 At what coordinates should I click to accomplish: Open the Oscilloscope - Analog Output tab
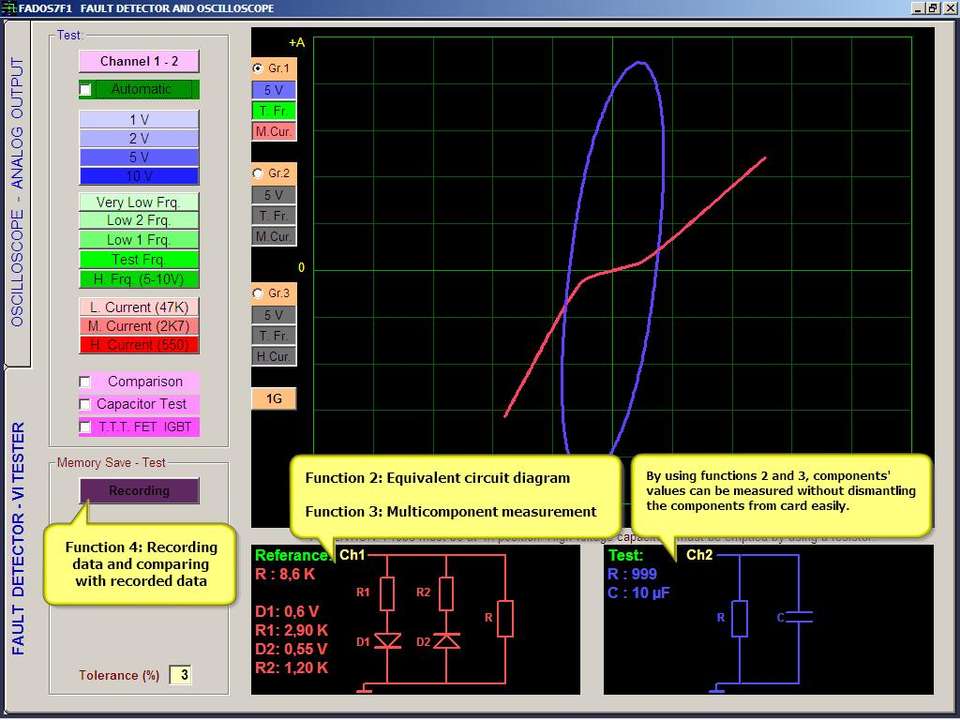coord(17,192)
